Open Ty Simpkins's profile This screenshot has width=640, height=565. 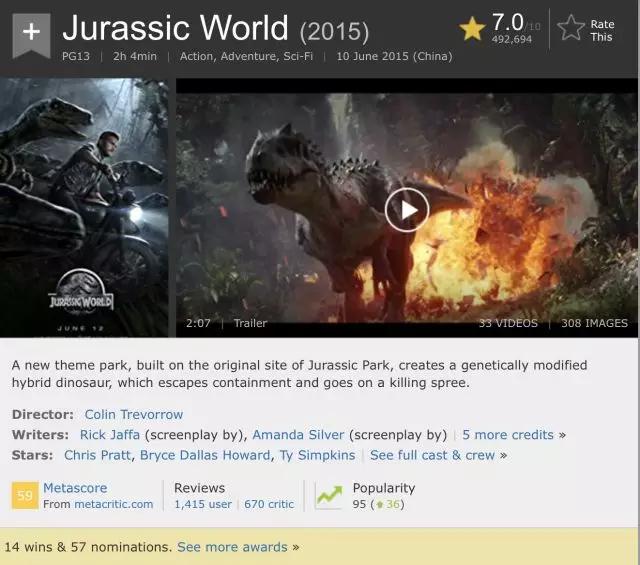[318, 455]
